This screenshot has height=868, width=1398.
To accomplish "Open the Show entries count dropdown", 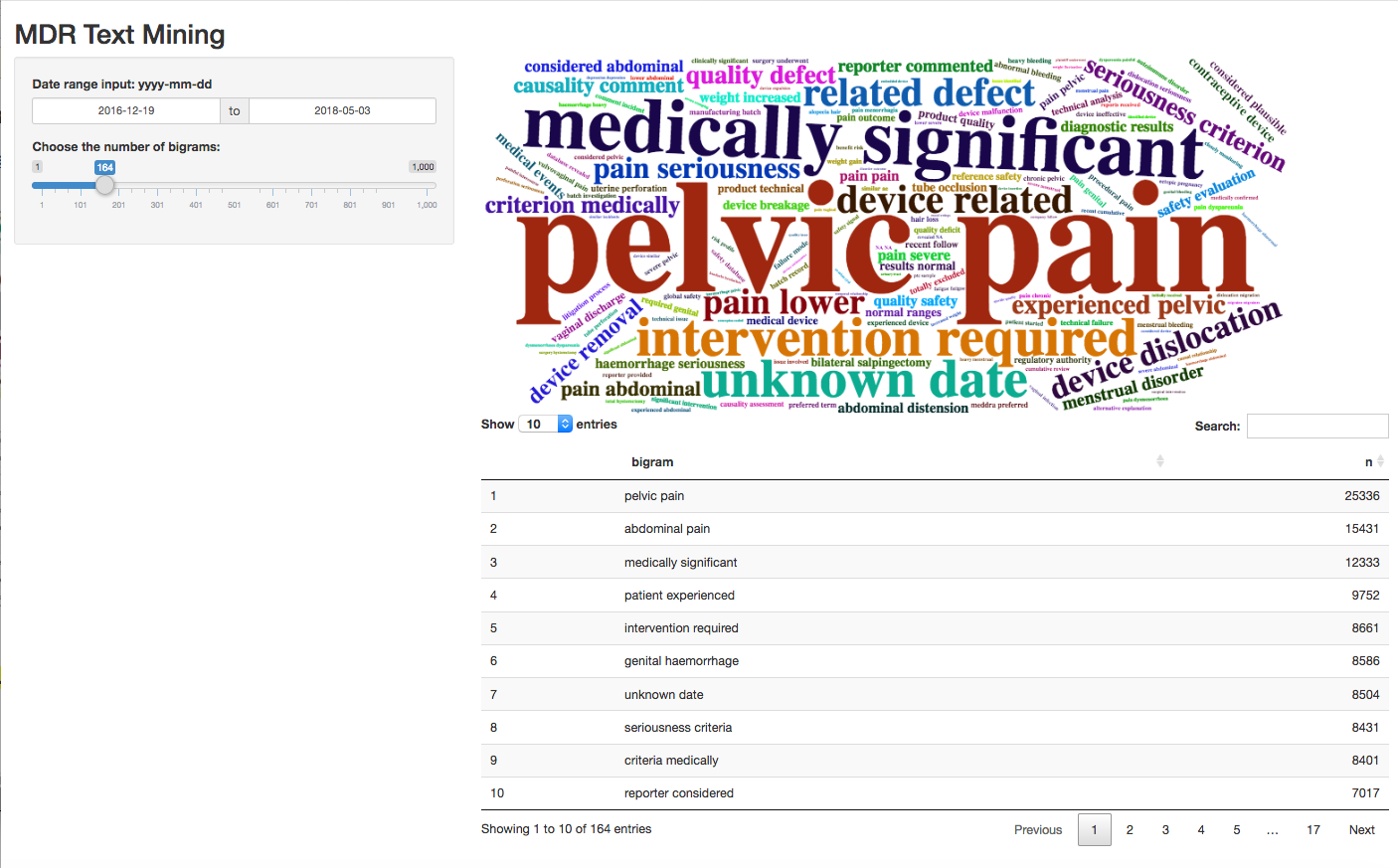I will [x=545, y=425].
